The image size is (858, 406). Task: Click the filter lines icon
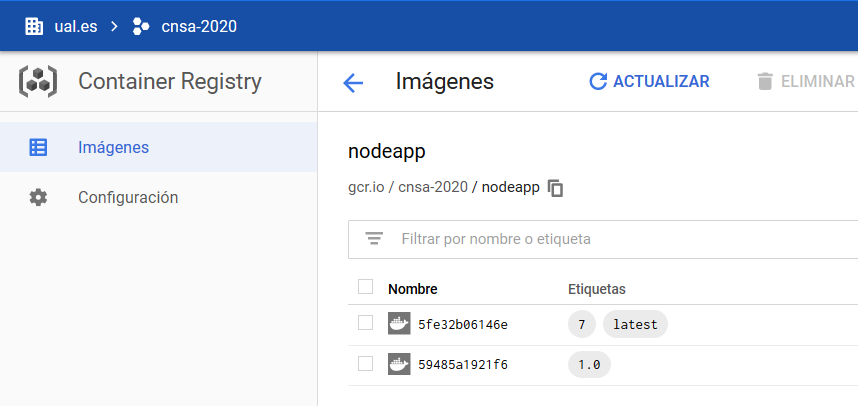pyautogui.click(x=374, y=239)
